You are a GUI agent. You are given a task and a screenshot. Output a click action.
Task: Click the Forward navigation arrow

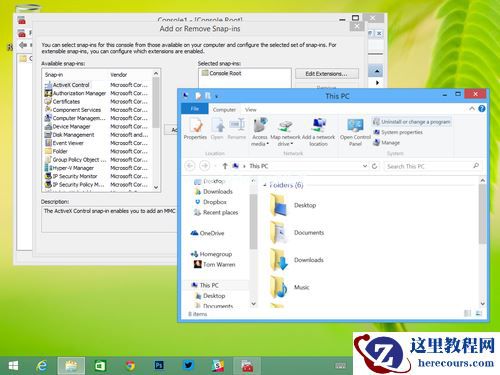tap(205, 166)
